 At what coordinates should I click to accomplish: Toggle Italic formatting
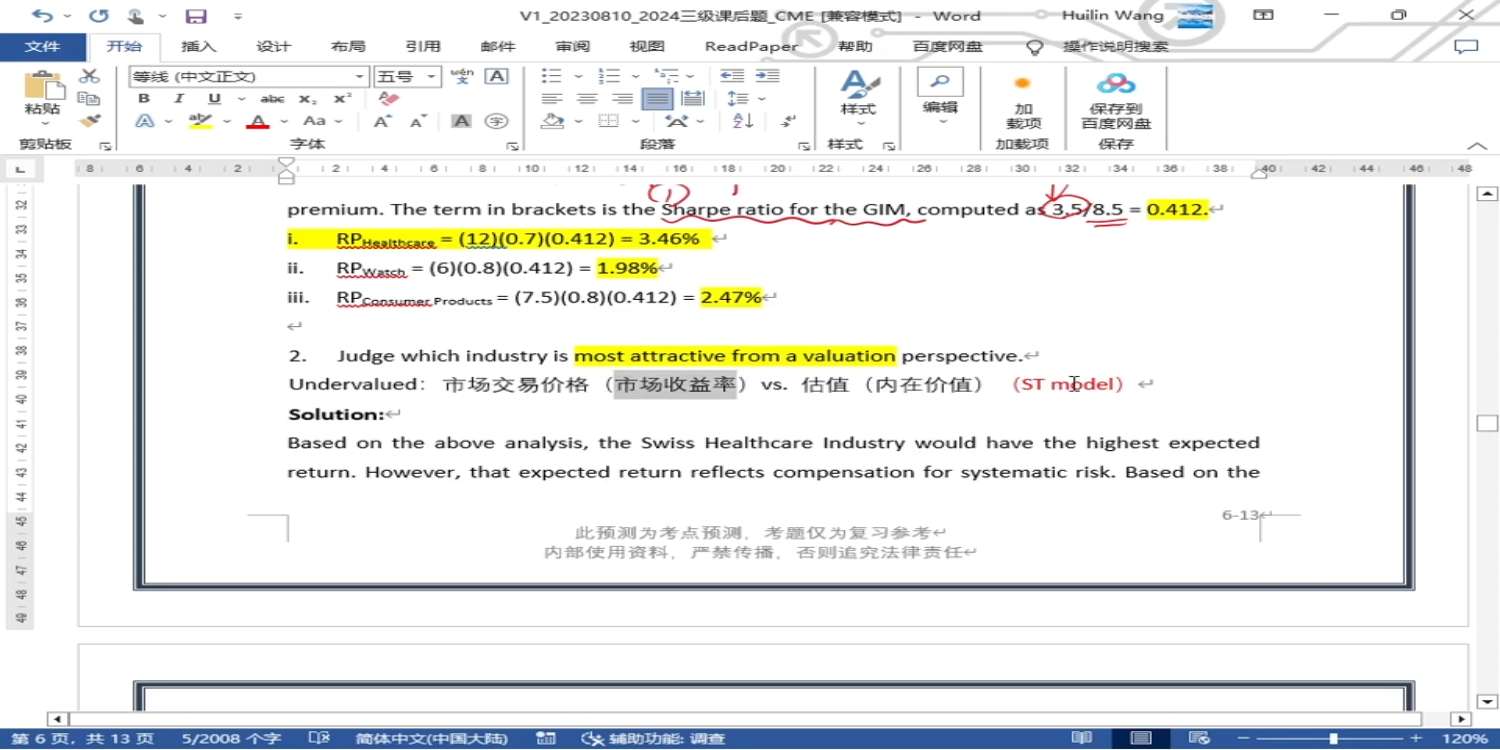179,99
